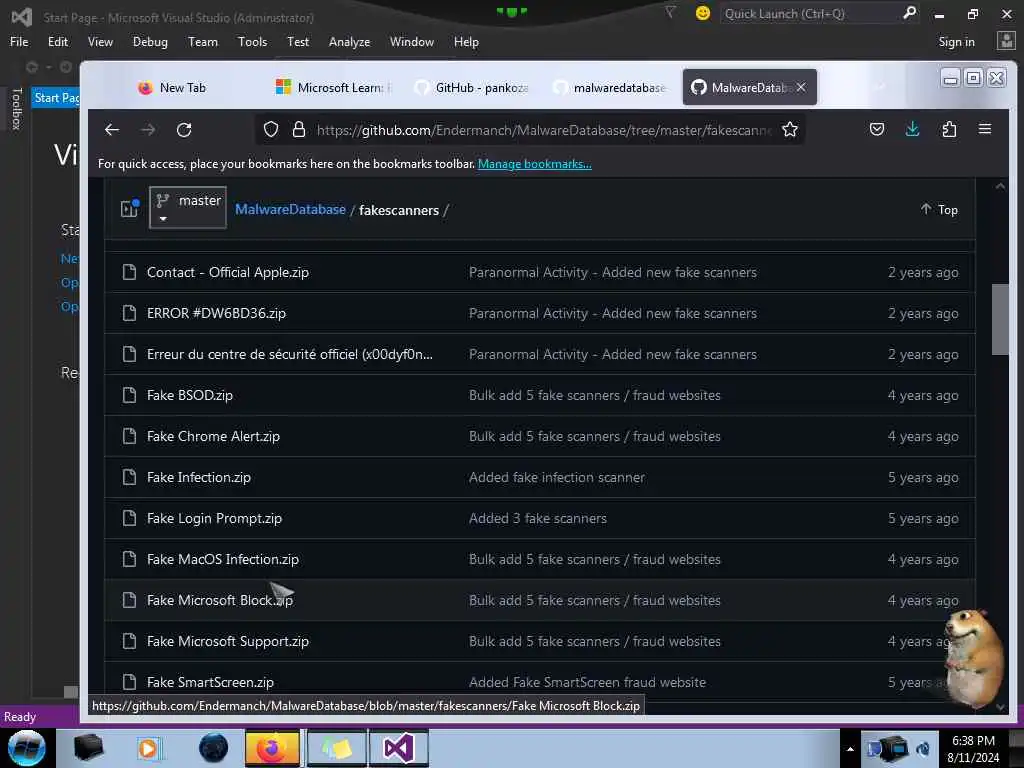Open the sticky notes taskbar icon
Screen dimensions: 1024x768
[x=336, y=748]
